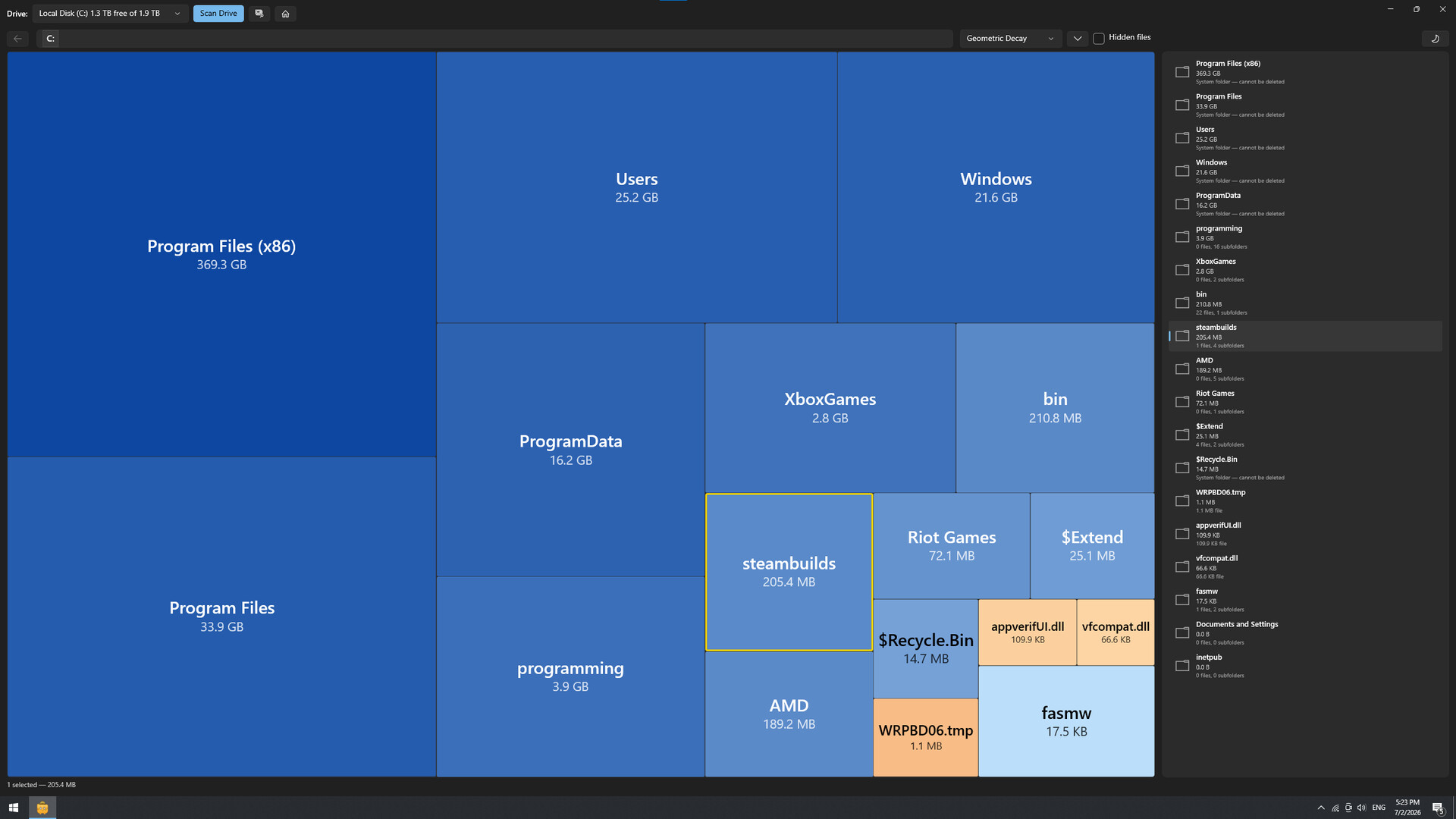
Task: Enable the Hidden files checkbox
Action: tap(1099, 39)
